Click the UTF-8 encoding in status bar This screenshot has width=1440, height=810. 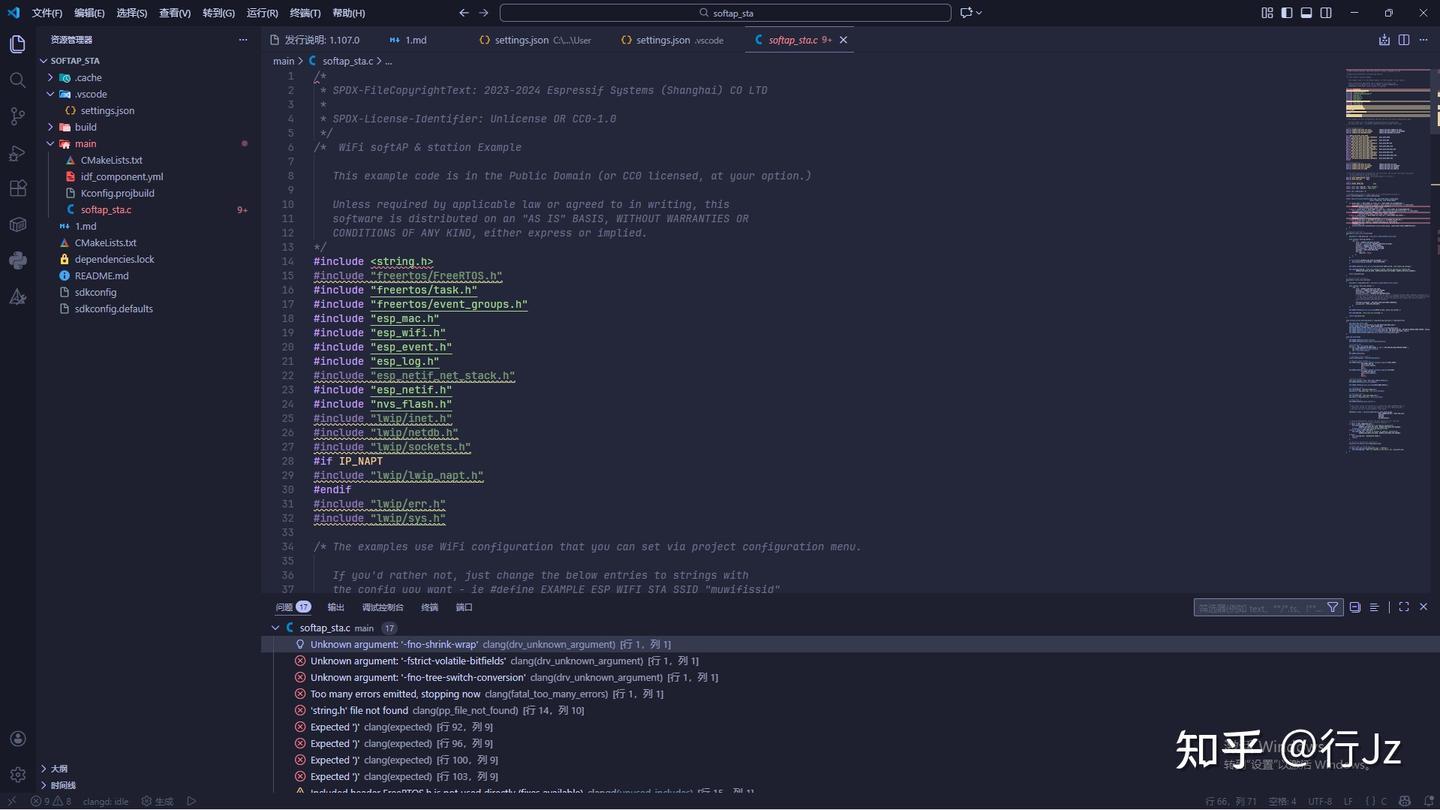1320,801
